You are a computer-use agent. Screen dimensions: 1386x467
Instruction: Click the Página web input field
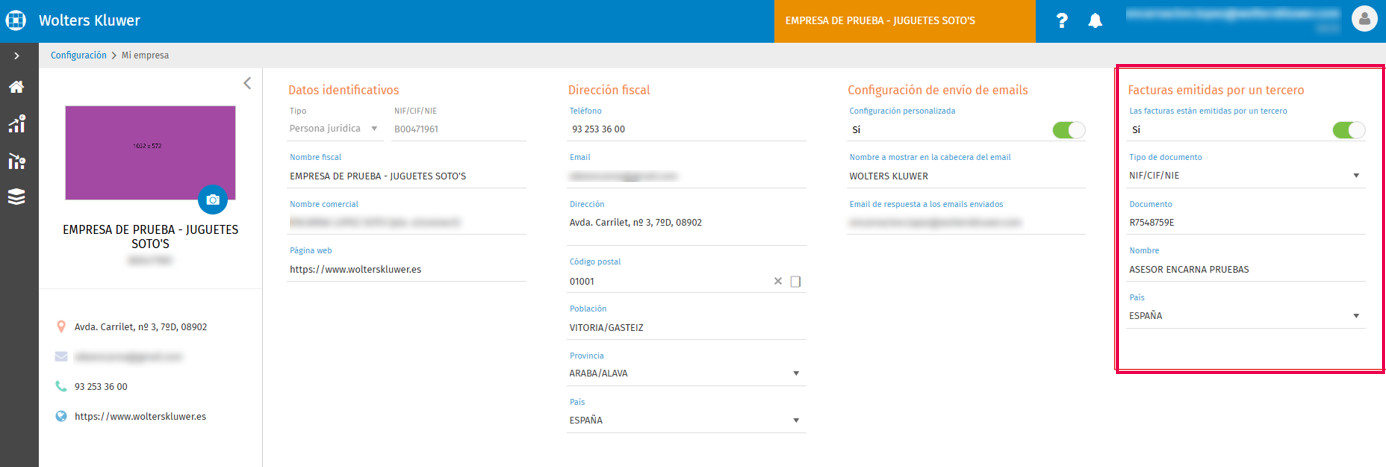coord(406,269)
